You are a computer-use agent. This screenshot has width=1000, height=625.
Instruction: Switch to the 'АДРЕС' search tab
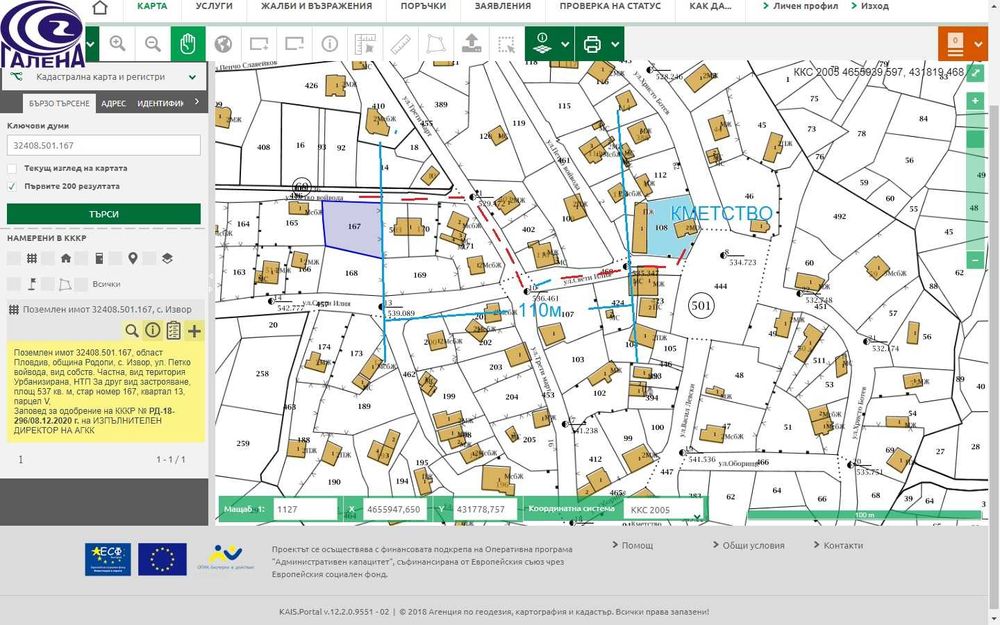114,103
